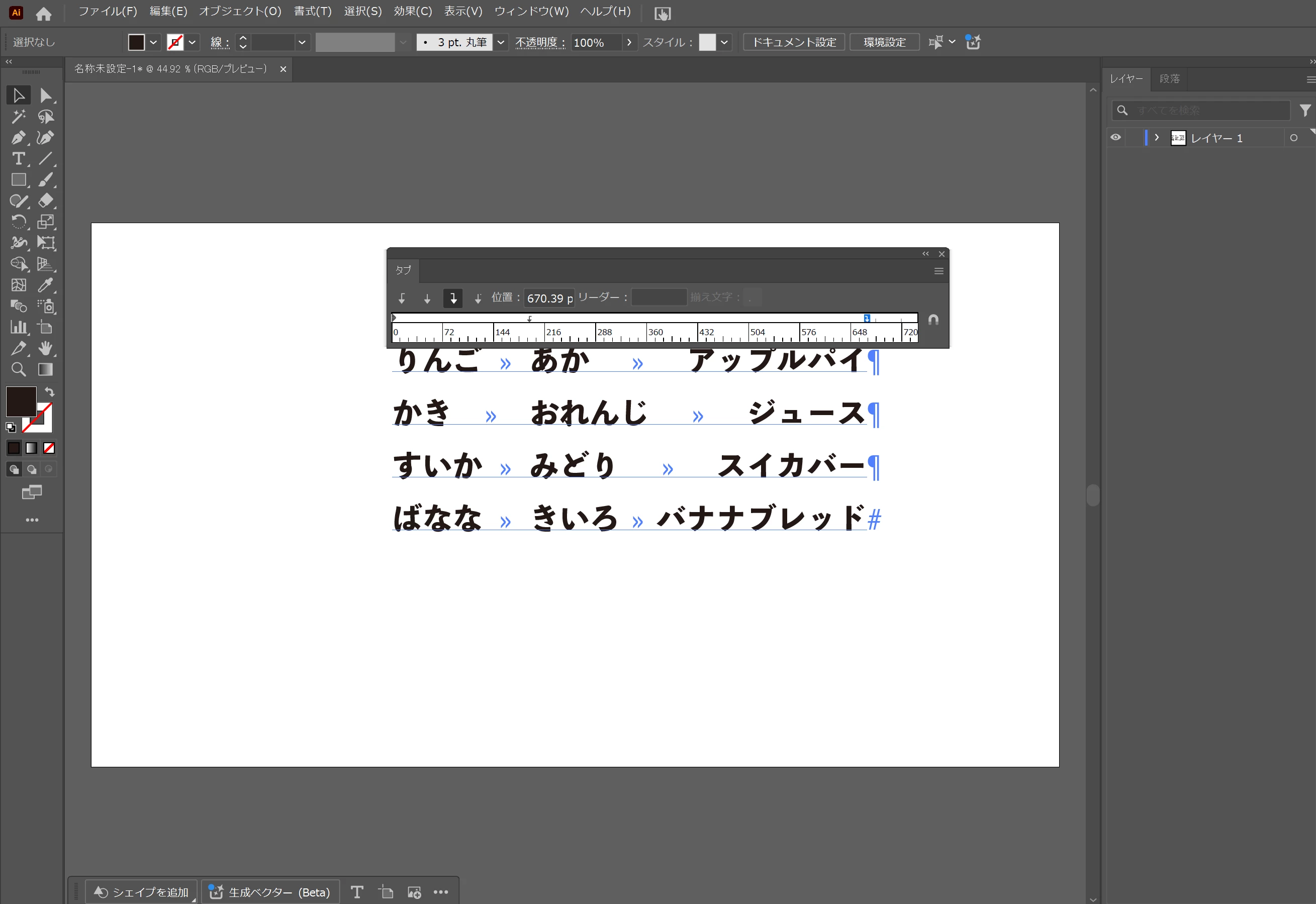
Task: Expand レイヤー 1 in Layers panel
Action: (1156, 138)
